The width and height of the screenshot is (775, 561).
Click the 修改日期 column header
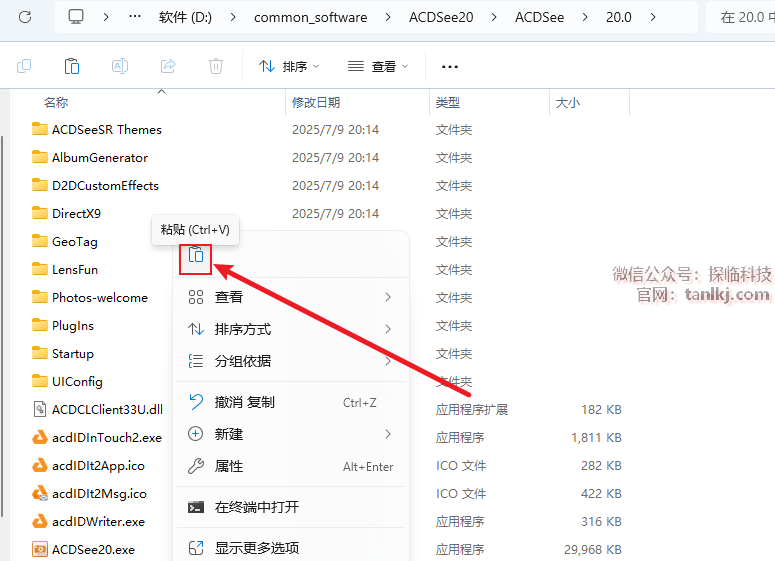[x=316, y=102]
